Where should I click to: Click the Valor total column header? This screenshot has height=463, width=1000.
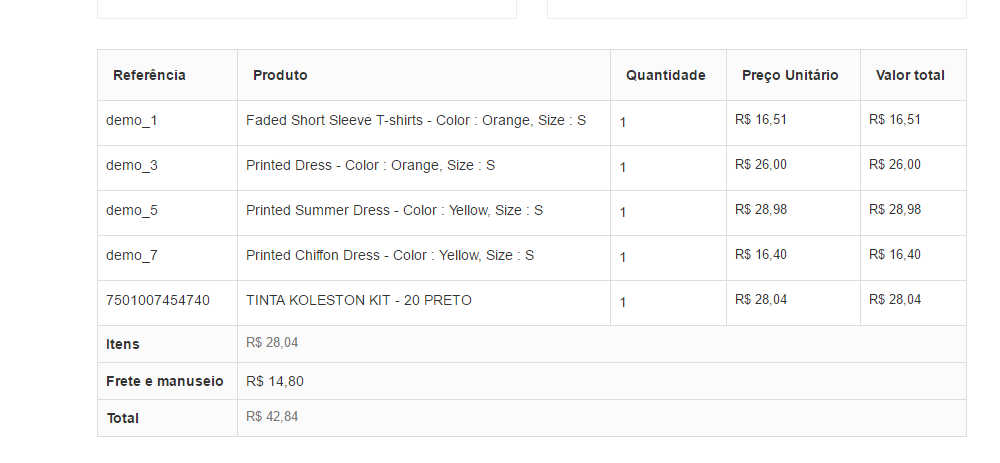tap(910, 75)
